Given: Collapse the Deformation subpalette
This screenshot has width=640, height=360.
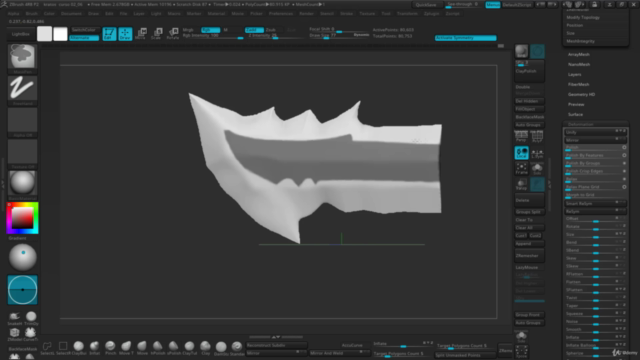Looking at the screenshot, I should click(580, 124).
